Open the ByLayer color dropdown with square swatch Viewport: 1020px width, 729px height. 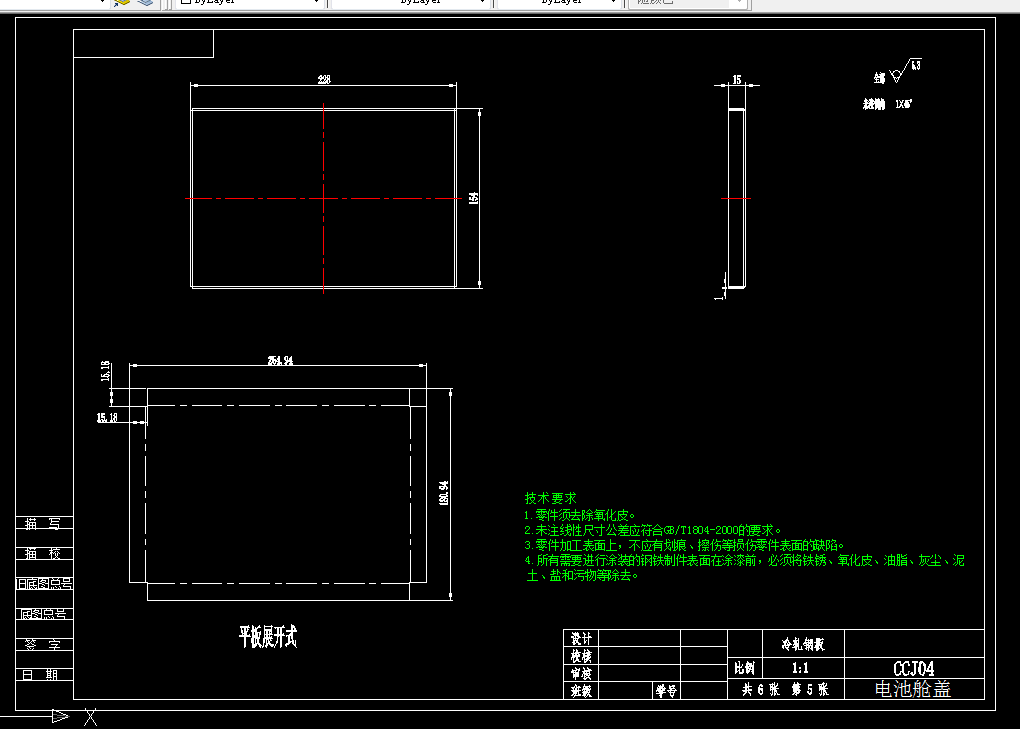click(250, 3)
